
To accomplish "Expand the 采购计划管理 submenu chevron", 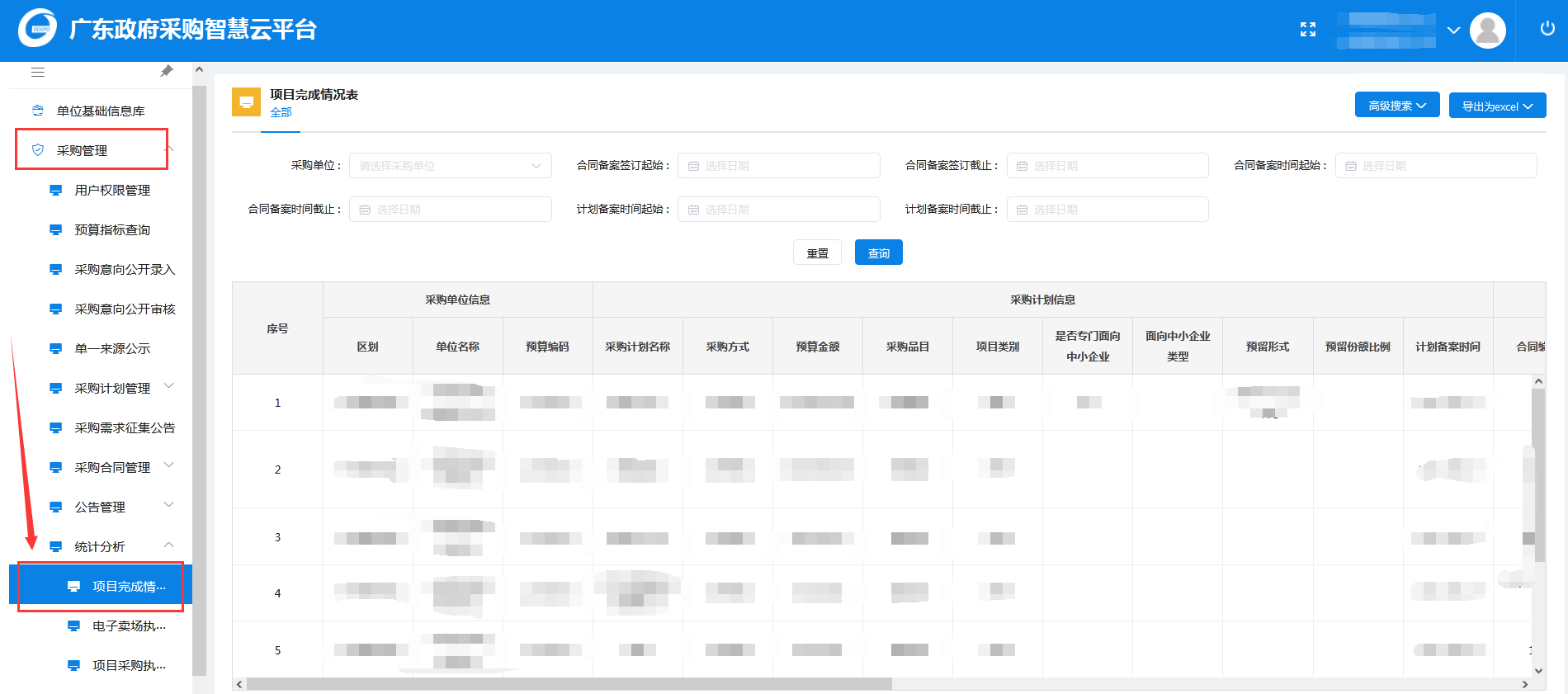I will tap(169, 385).
